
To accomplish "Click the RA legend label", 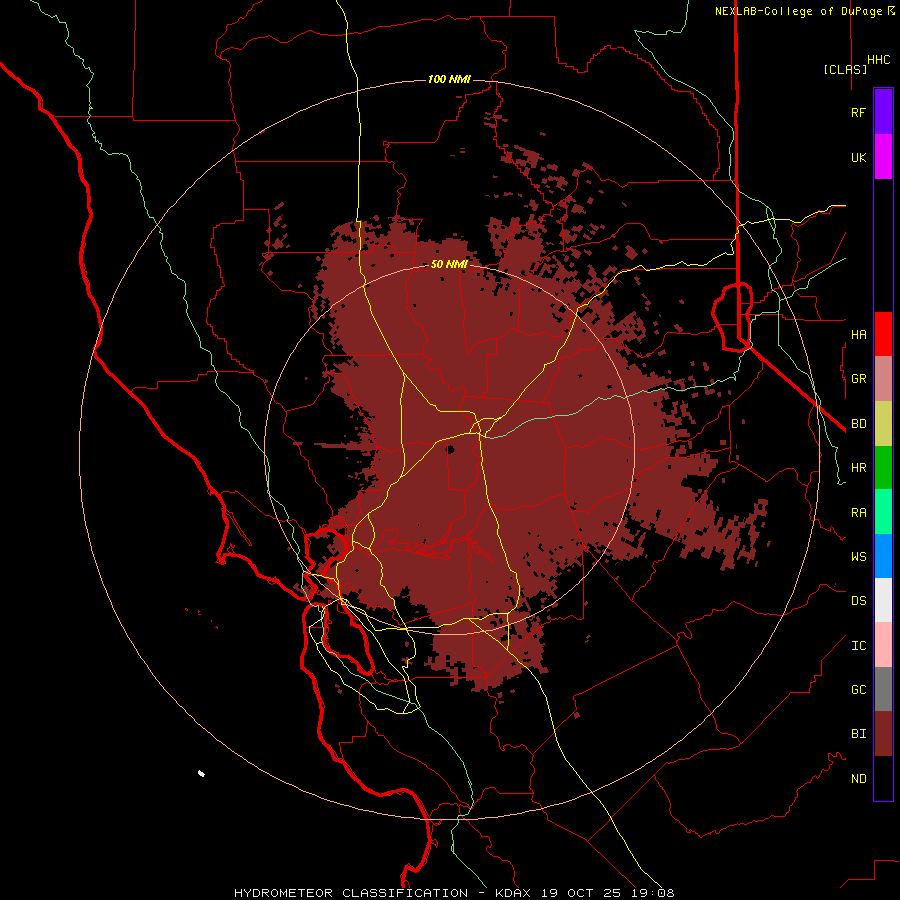I will pyautogui.click(x=858, y=512).
